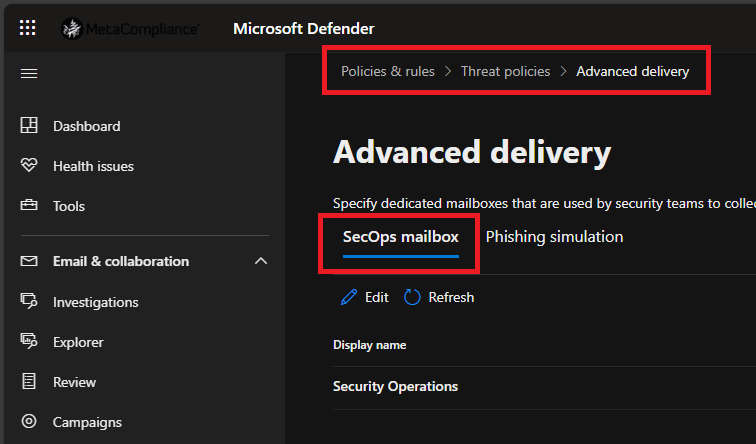This screenshot has height=444, width=756.
Task: Open Explorer from the sidebar
Action: [78, 342]
